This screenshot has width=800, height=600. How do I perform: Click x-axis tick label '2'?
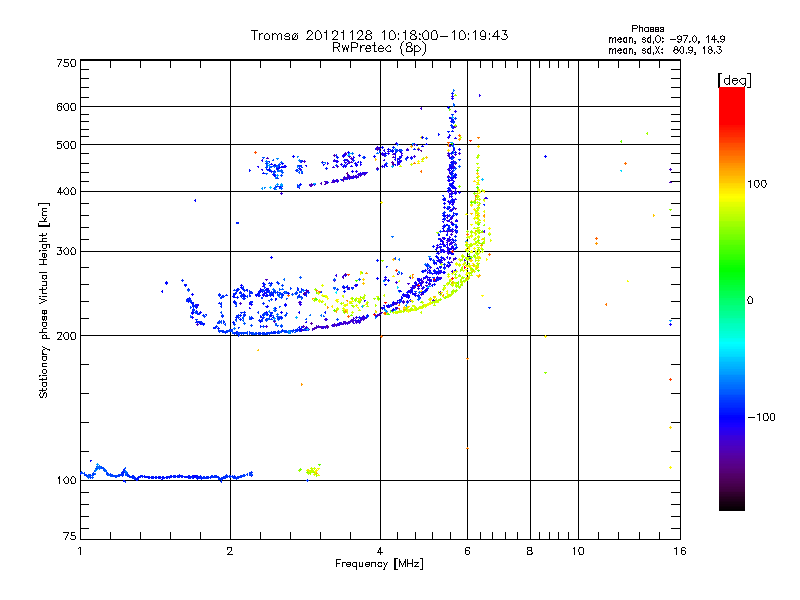coord(230,551)
